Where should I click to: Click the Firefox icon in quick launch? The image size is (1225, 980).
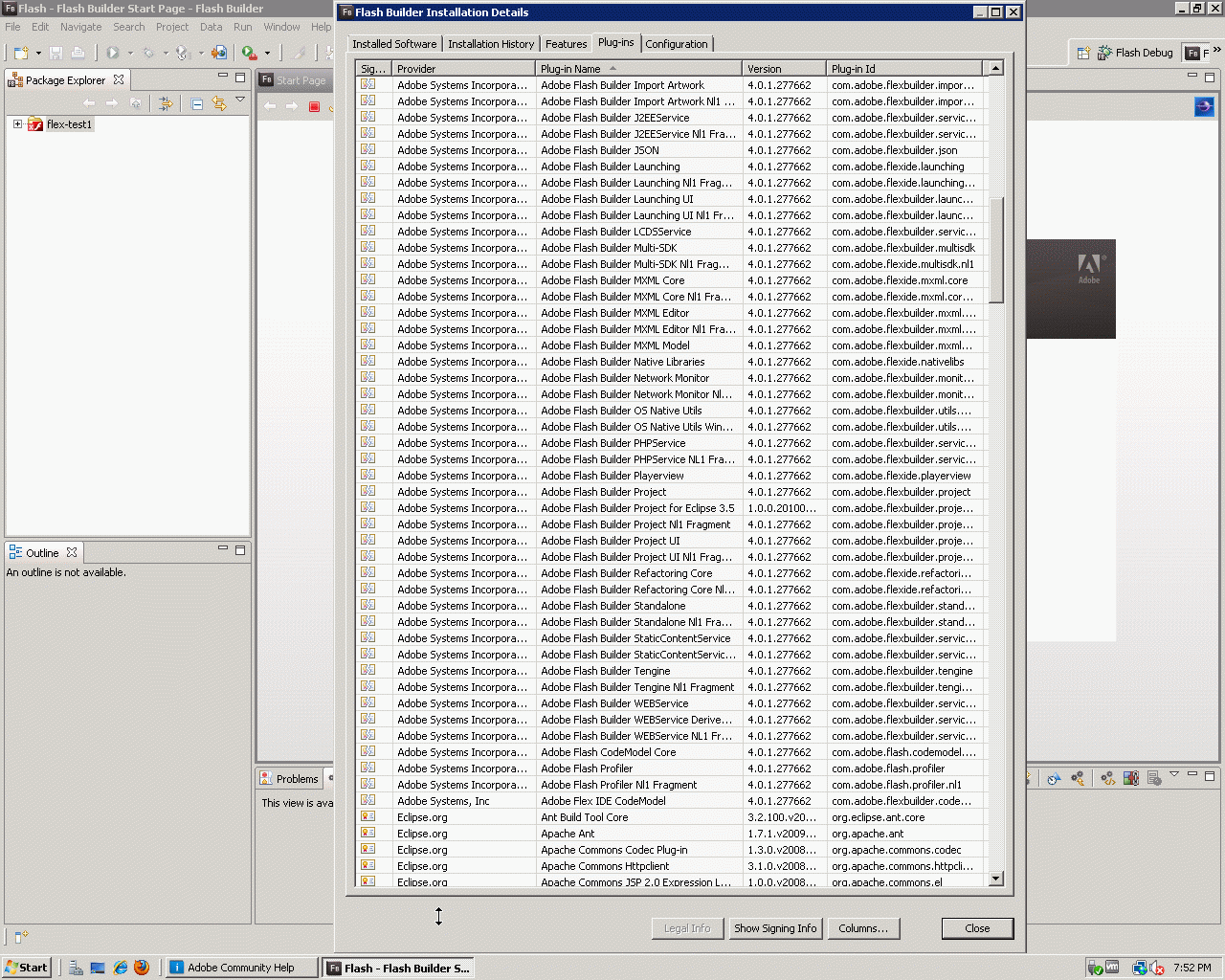142,968
